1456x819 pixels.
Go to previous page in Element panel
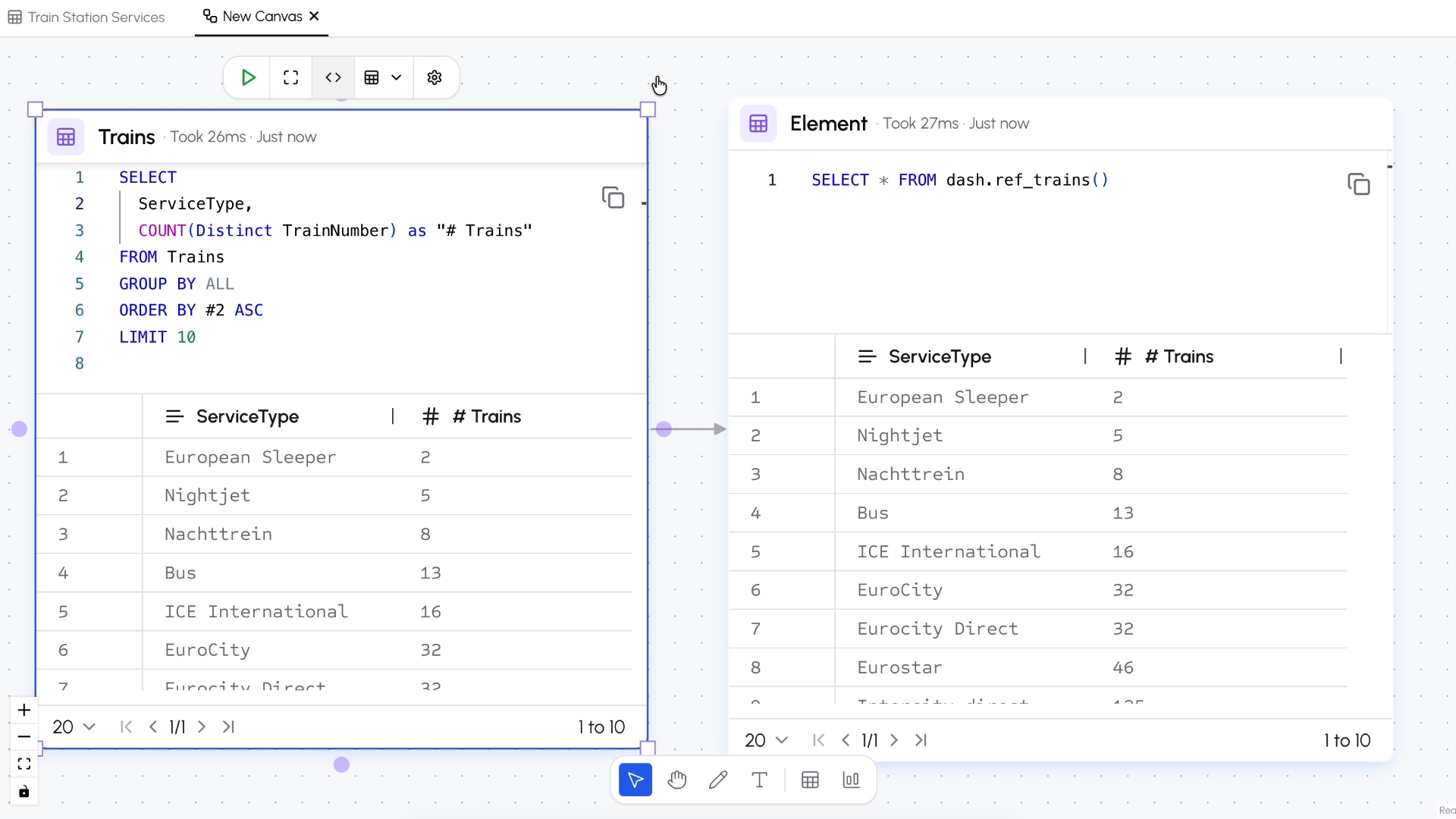point(846,740)
